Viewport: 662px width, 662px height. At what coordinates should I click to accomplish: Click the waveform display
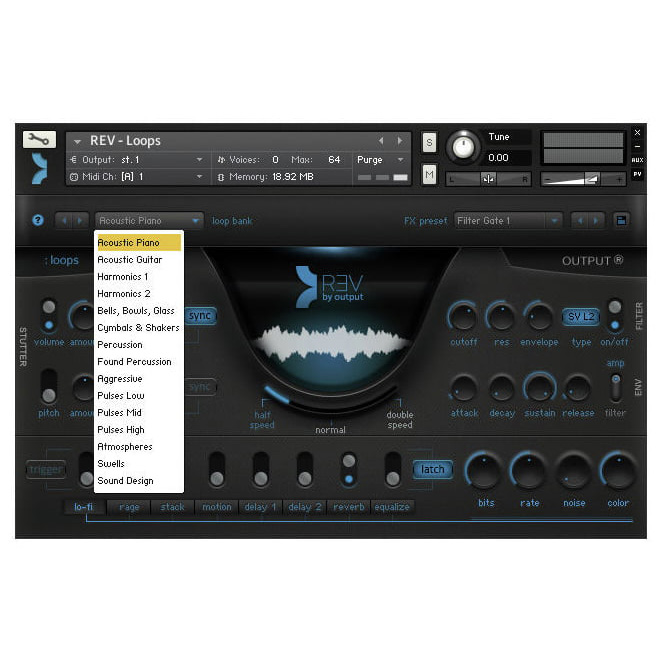click(x=331, y=343)
